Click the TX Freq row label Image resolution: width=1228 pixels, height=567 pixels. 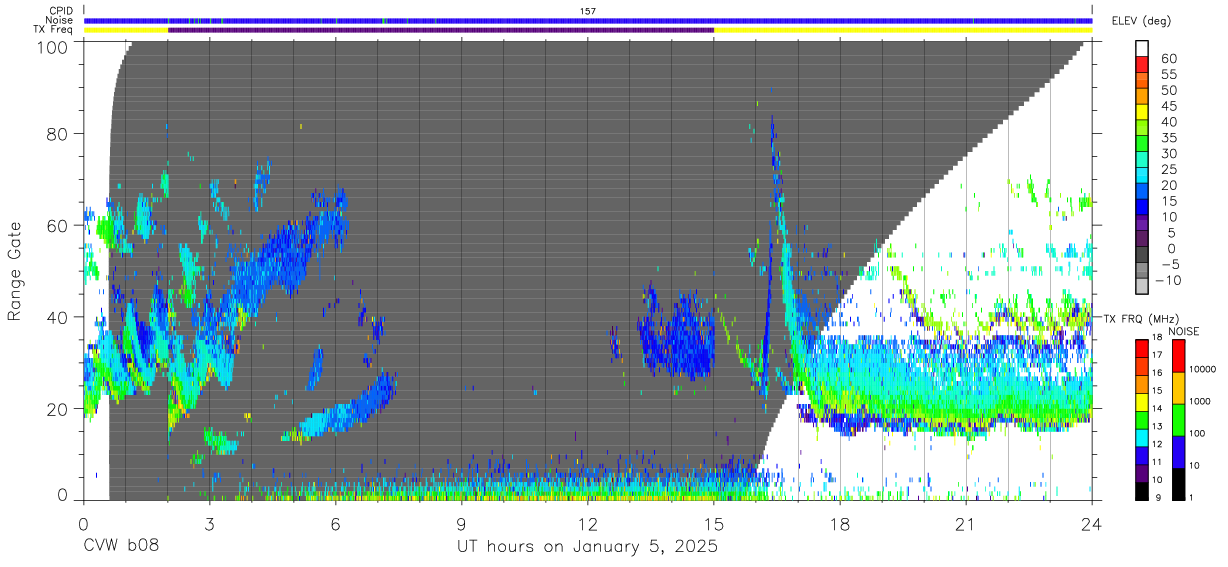point(53,30)
